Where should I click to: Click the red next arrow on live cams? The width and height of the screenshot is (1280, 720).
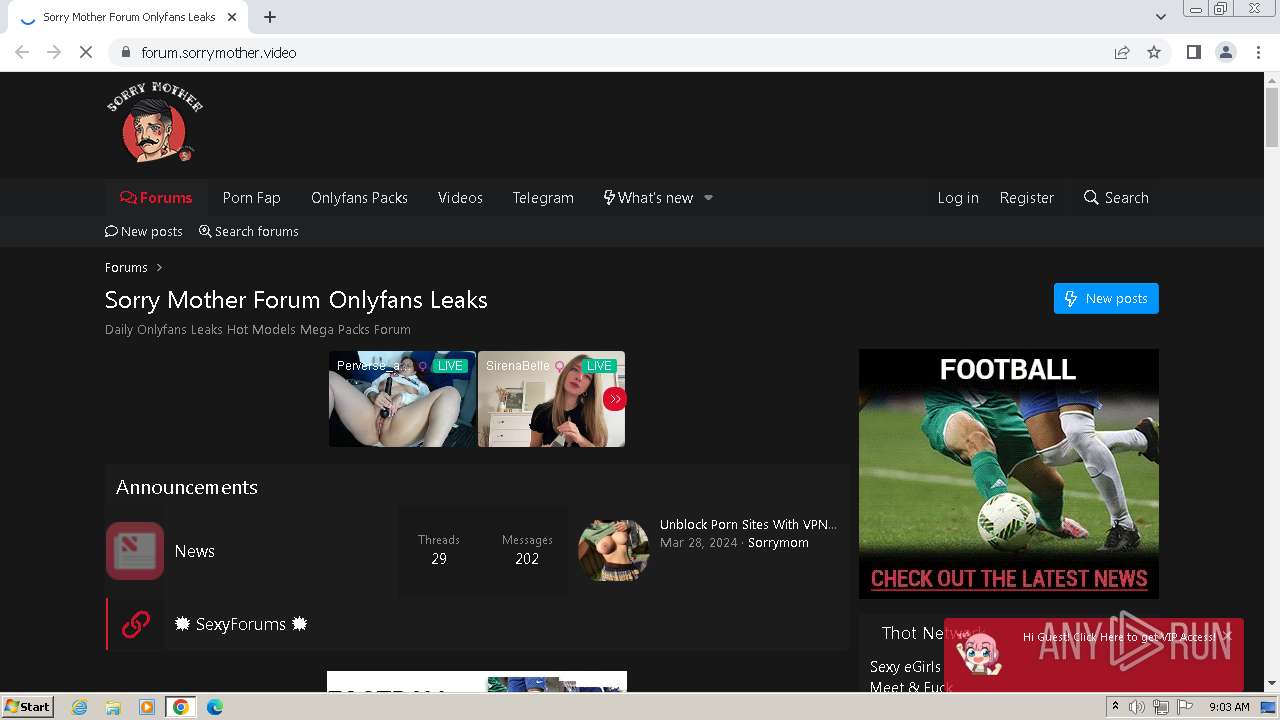click(x=614, y=399)
